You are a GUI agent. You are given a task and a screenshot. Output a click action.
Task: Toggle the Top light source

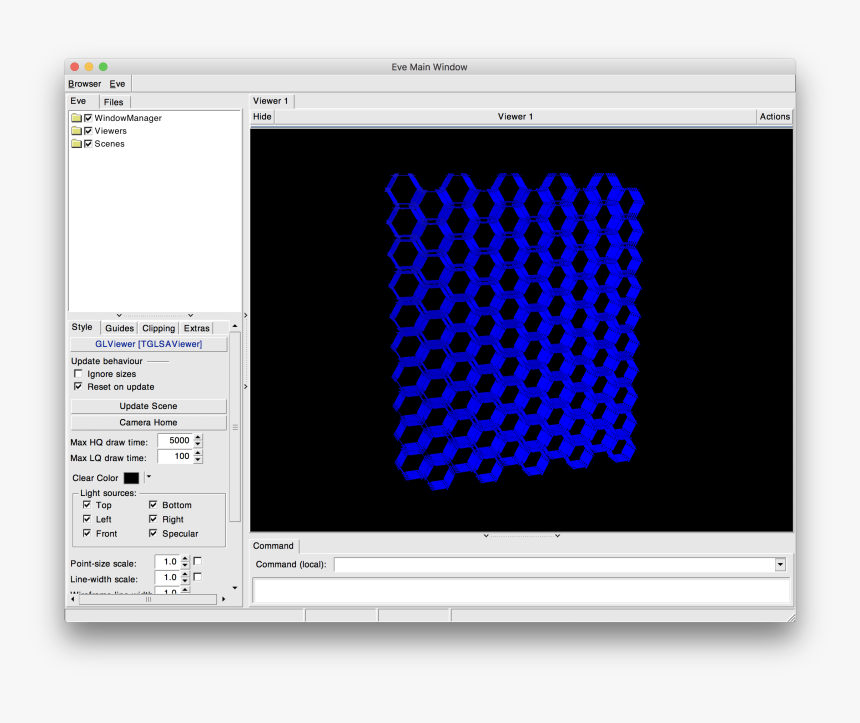coord(87,505)
